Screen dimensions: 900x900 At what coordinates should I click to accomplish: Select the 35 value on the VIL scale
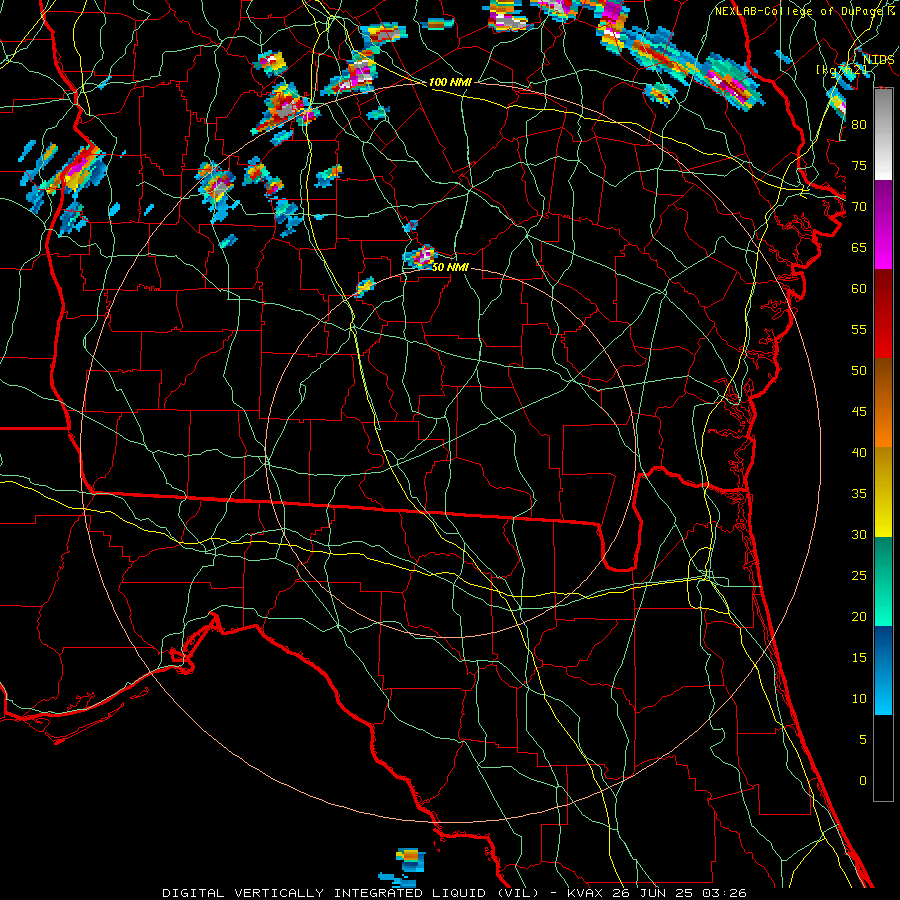pos(859,494)
